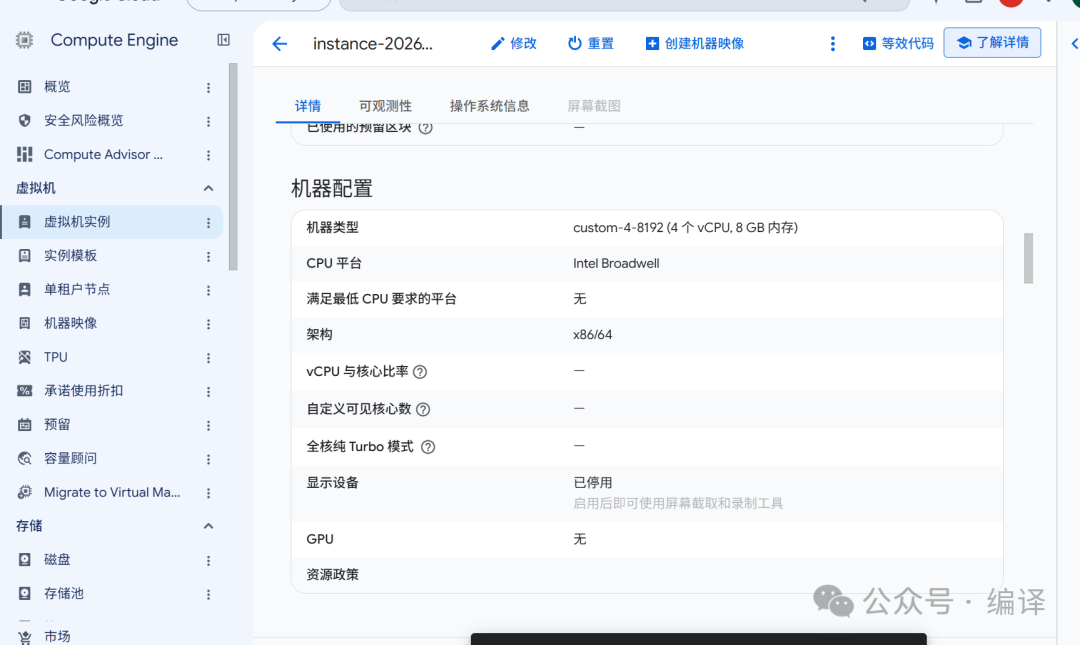Click the Compute Engine chip icon
Image resolution: width=1080 pixels, height=645 pixels.
[x=24, y=41]
